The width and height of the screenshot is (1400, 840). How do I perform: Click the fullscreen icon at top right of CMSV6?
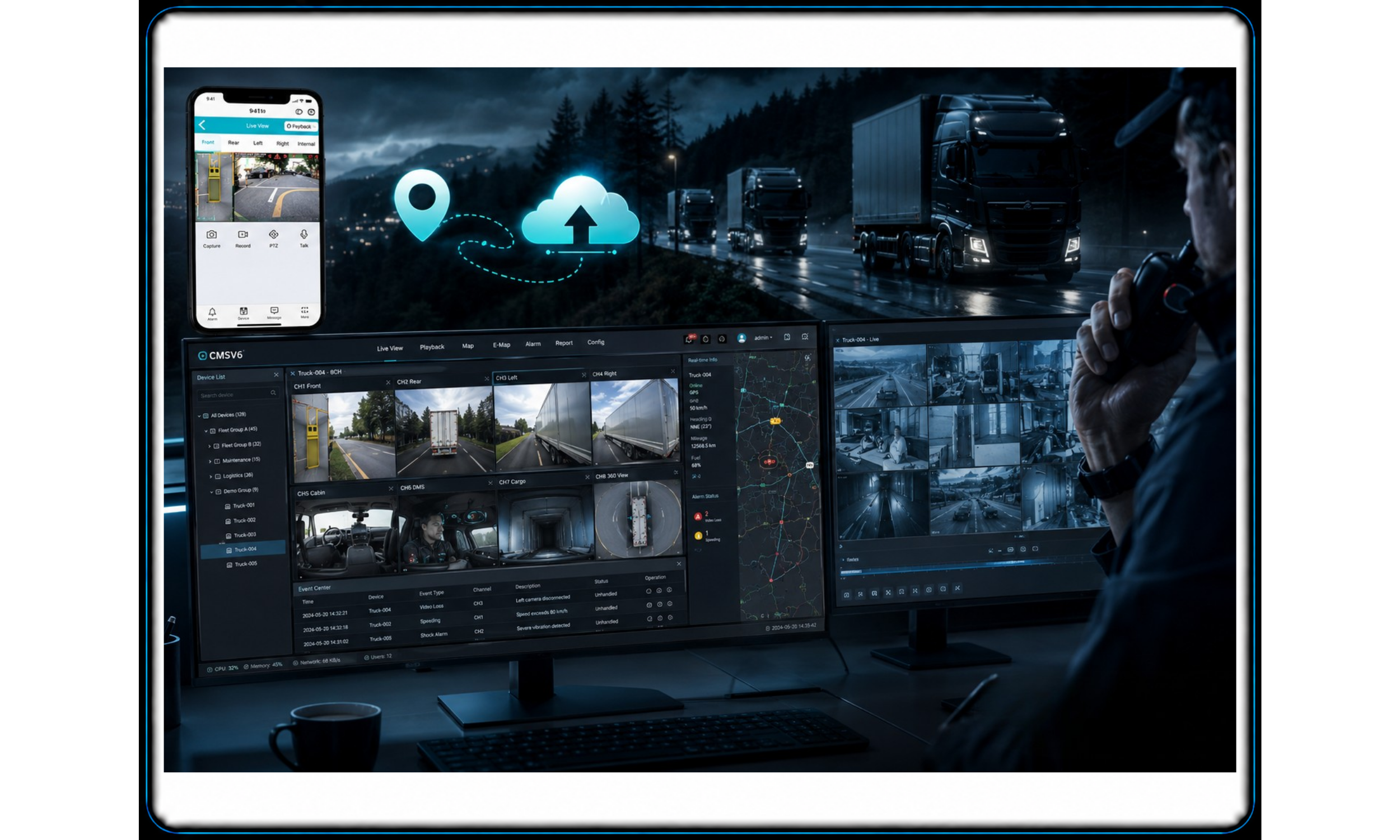[x=805, y=337]
